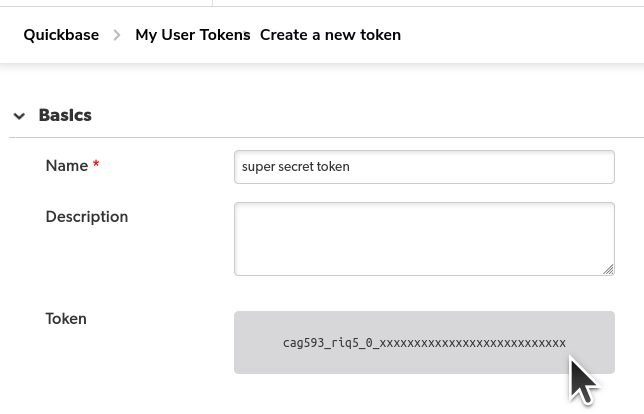Click the cag593_riq5_0 token string

click(x=424, y=343)
